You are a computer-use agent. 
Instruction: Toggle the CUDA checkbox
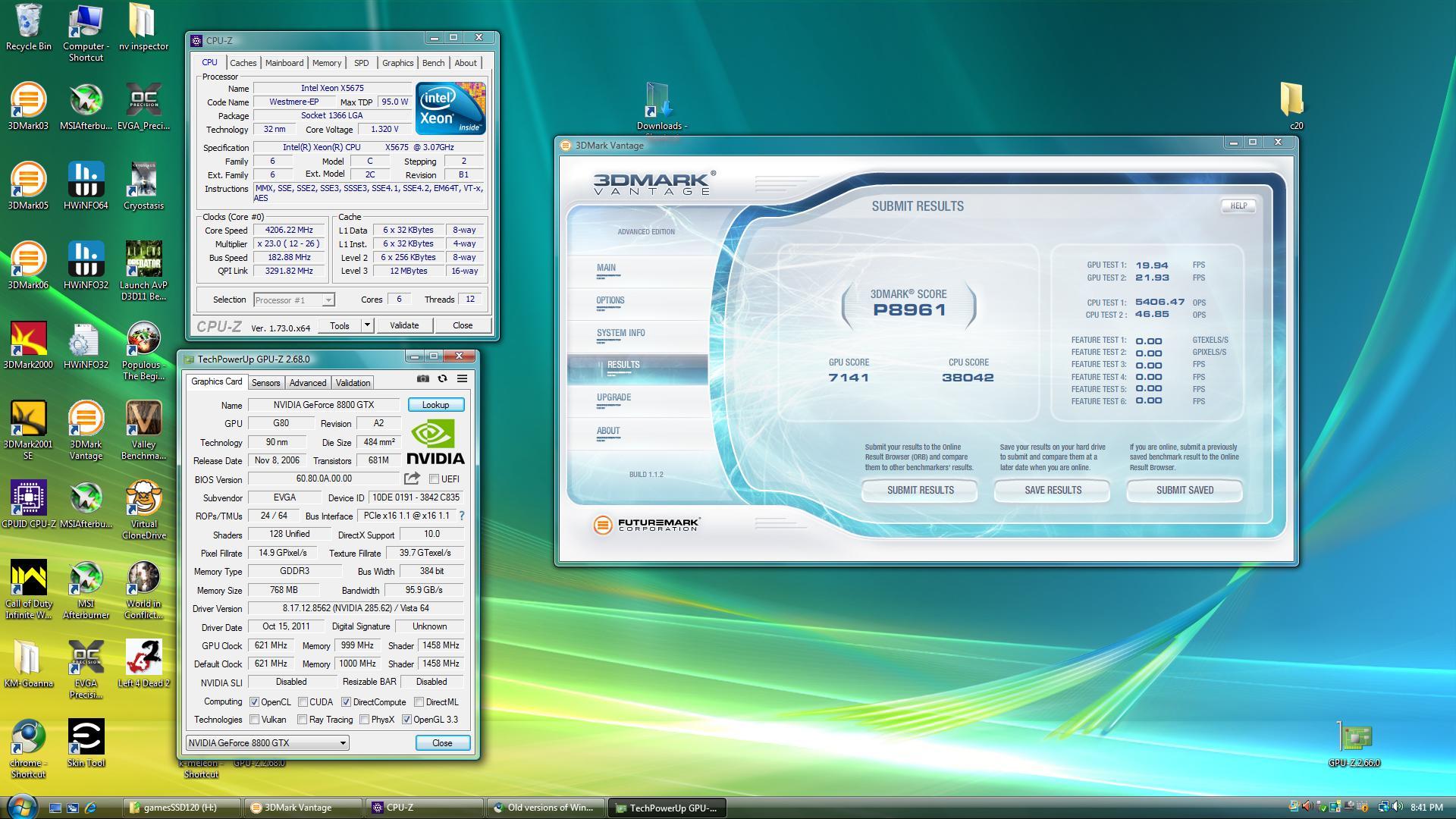pos(303,702)
